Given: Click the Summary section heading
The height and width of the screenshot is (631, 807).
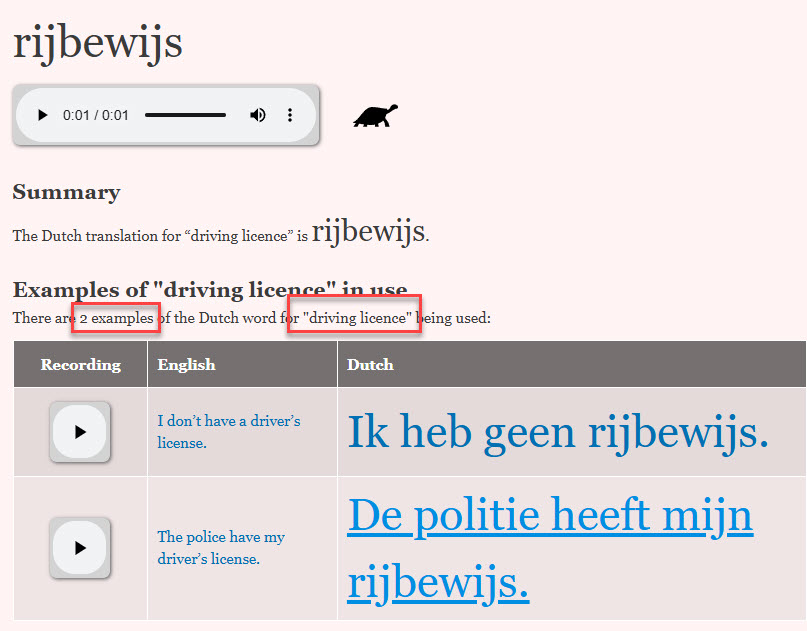Looking at the screenshot, I should point(66,192).
